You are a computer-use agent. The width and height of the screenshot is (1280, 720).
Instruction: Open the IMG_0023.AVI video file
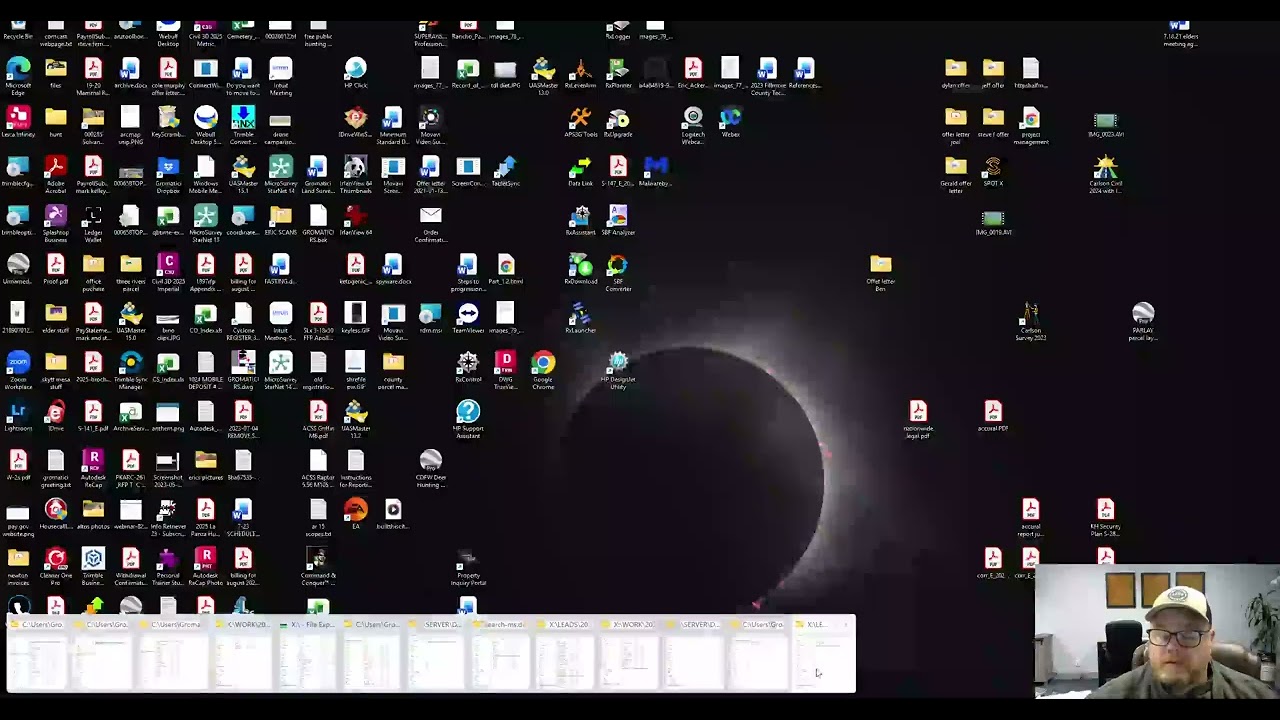click(1105, 123)
